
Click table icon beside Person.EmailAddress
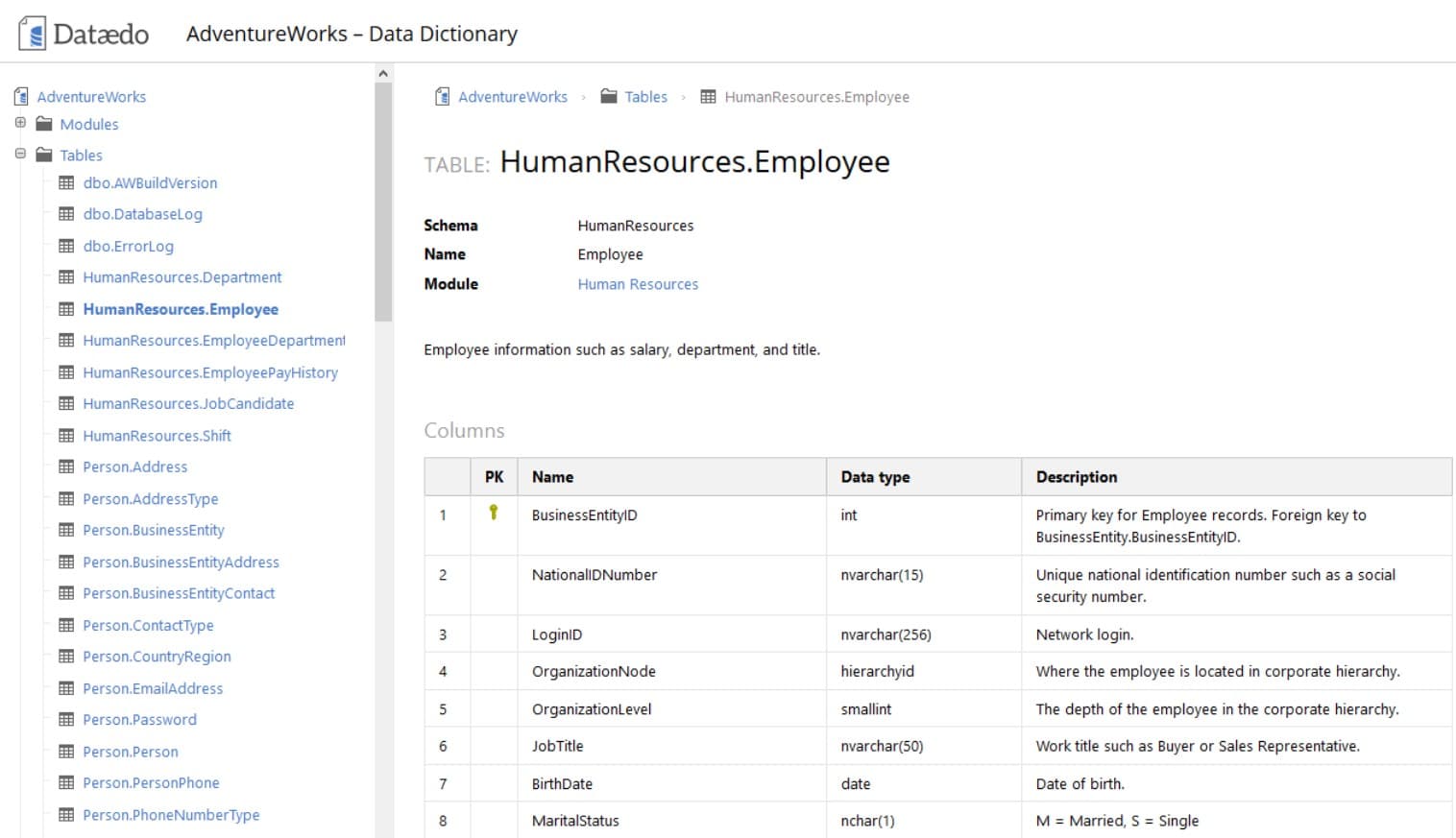(66, 688)
